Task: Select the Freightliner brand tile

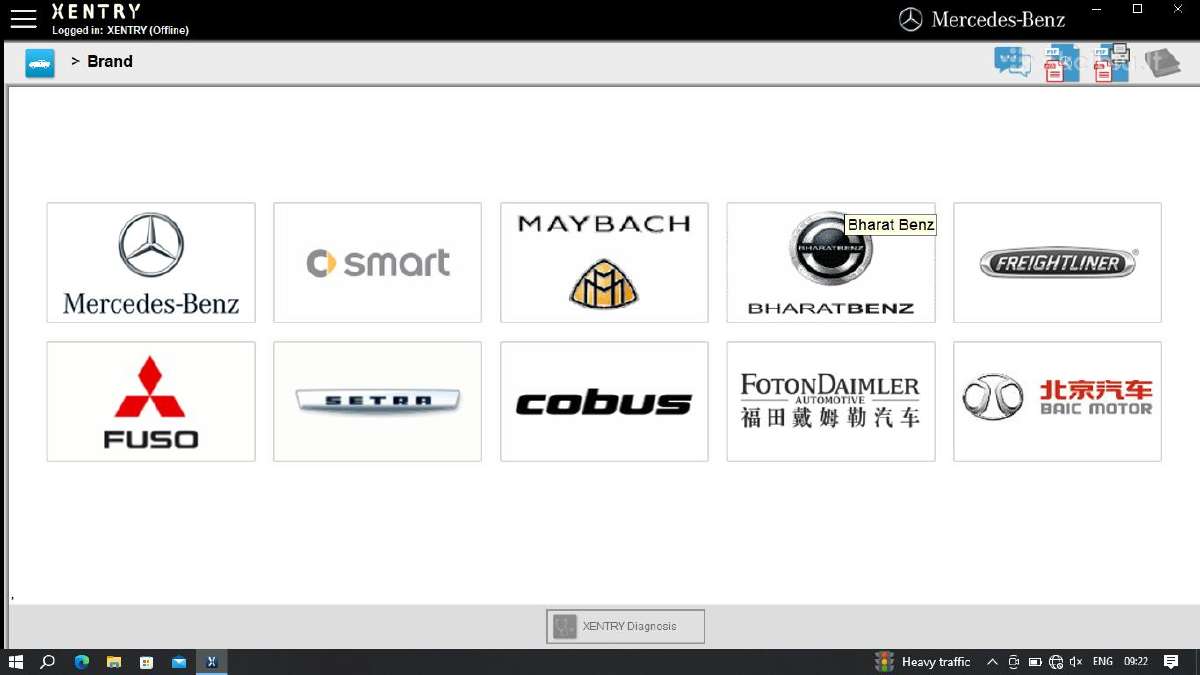Action: 1058,263
